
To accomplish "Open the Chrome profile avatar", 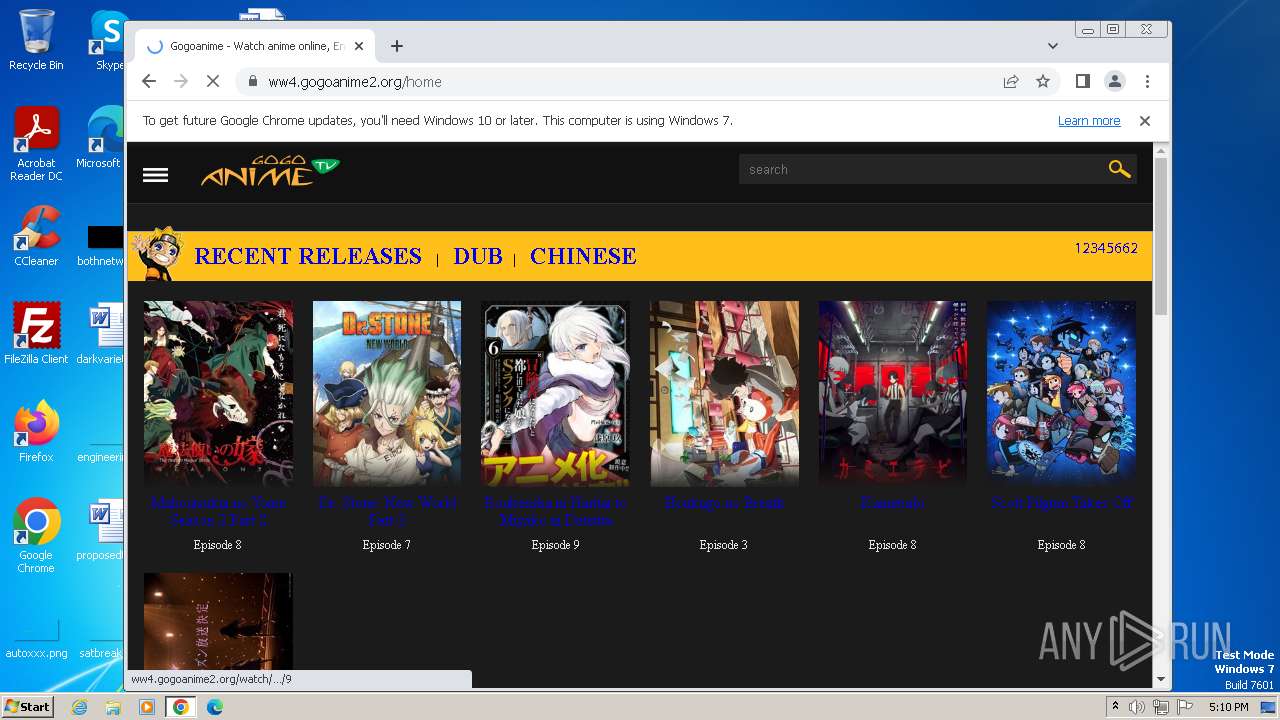I will coord(1115,82).
